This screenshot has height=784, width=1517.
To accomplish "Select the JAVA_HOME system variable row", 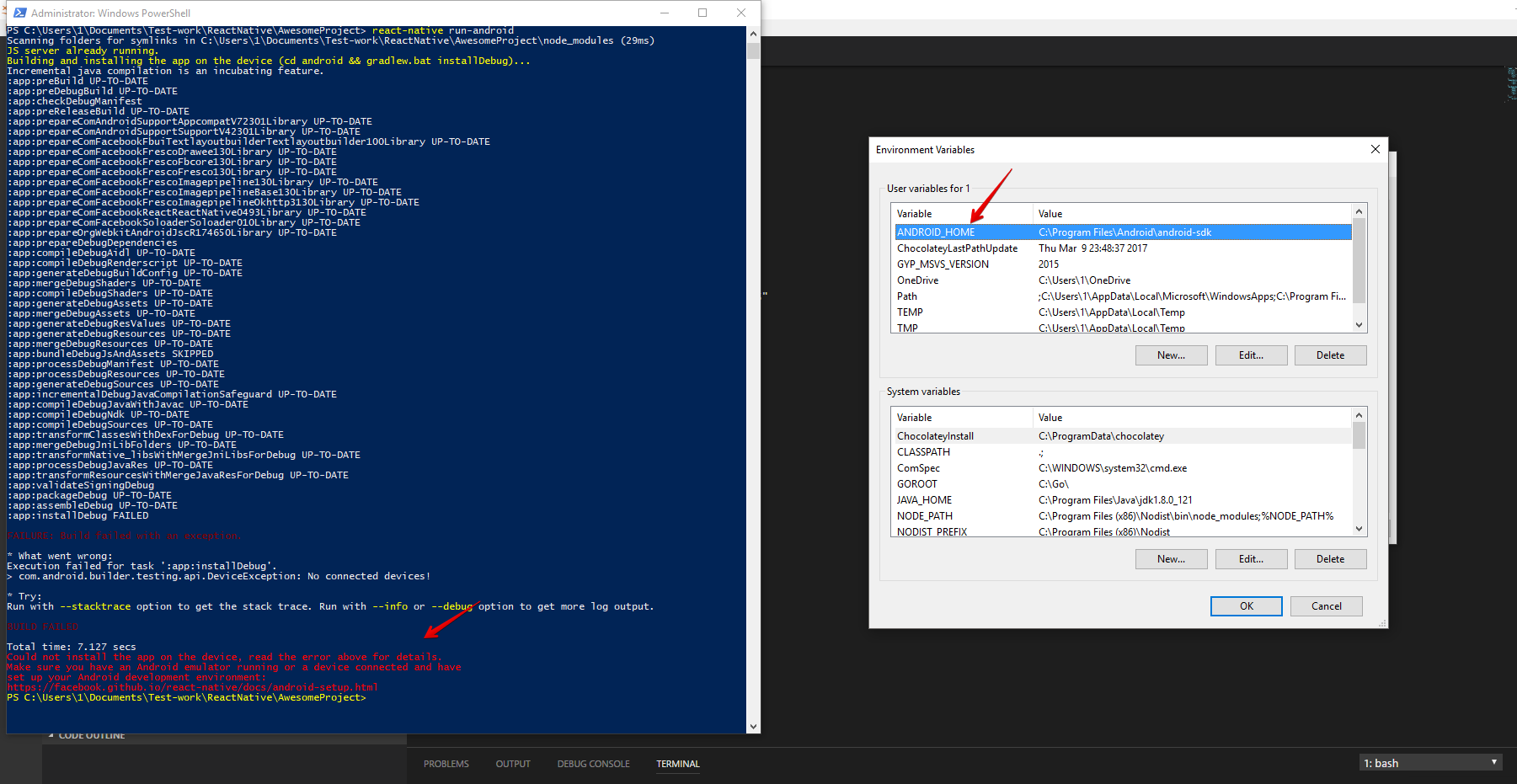I will [1123, 500].
